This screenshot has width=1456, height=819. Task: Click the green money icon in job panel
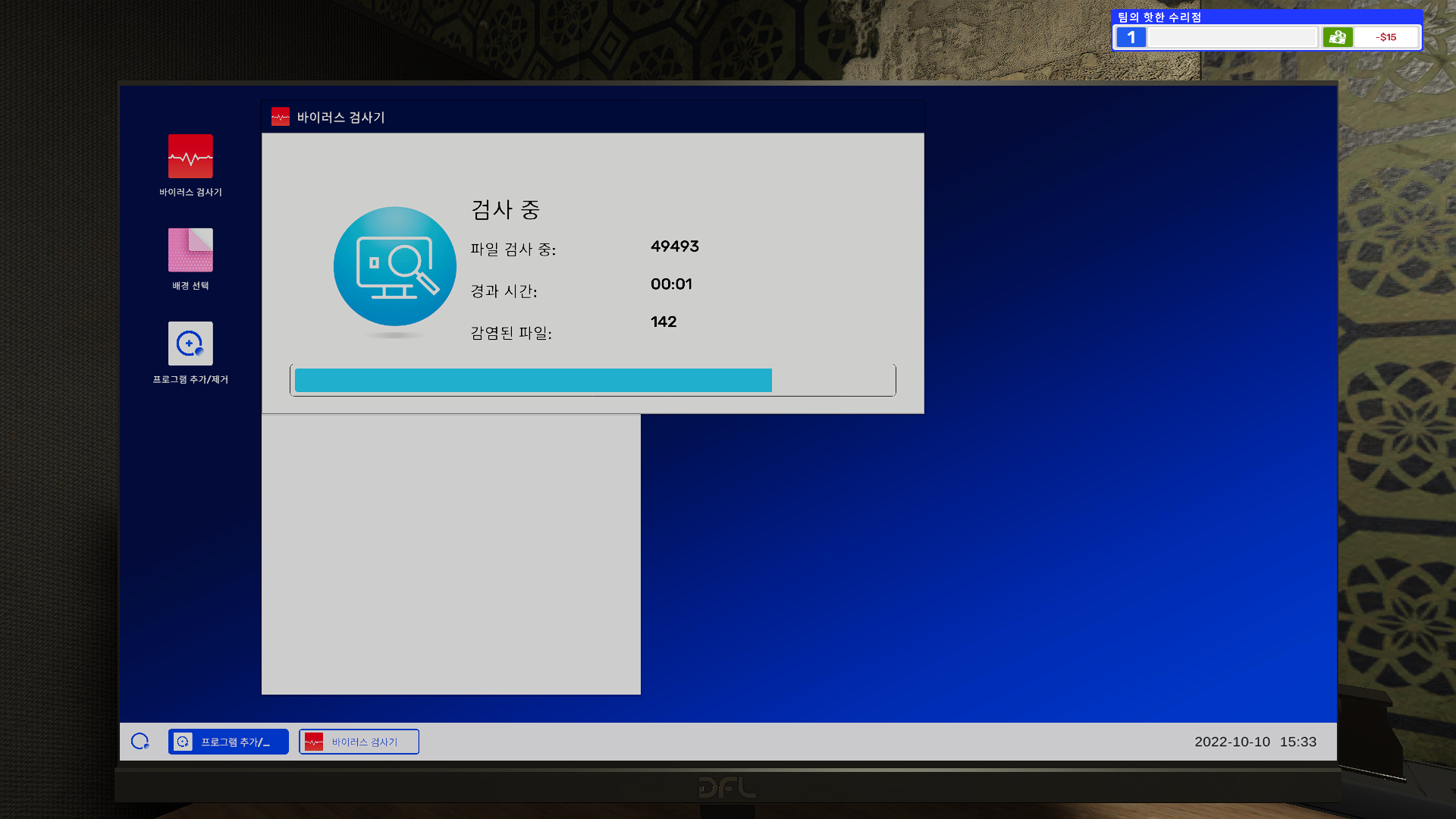pyautogui.click(x=1338, y=37)
